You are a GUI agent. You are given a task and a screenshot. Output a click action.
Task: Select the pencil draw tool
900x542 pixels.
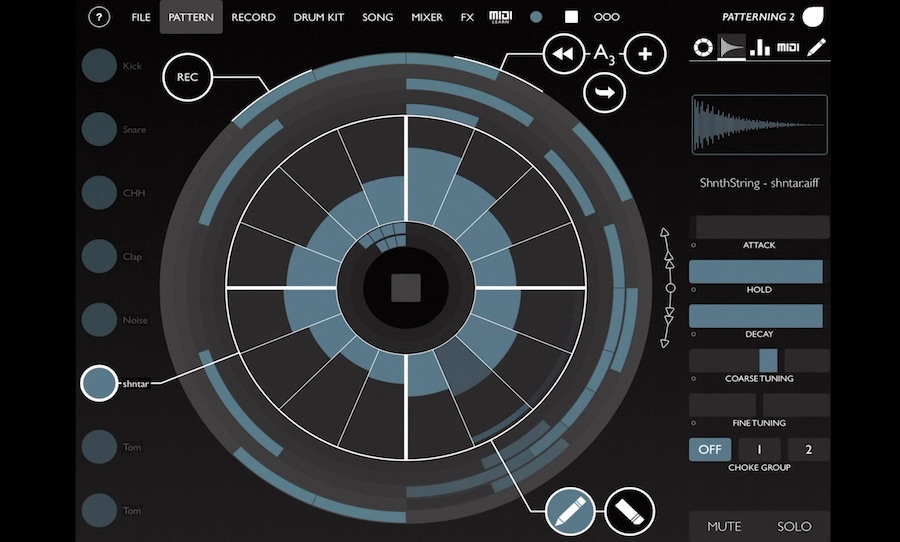570,511
